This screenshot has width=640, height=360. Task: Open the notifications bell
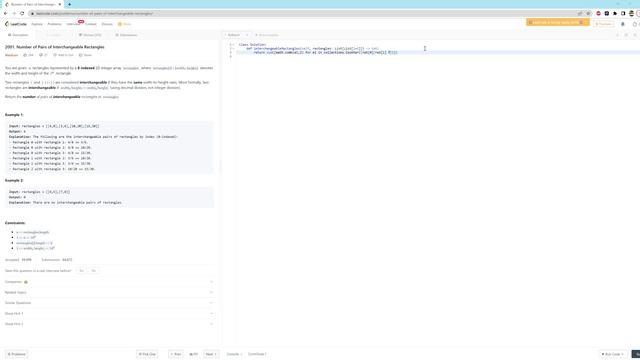coord(623,24)
